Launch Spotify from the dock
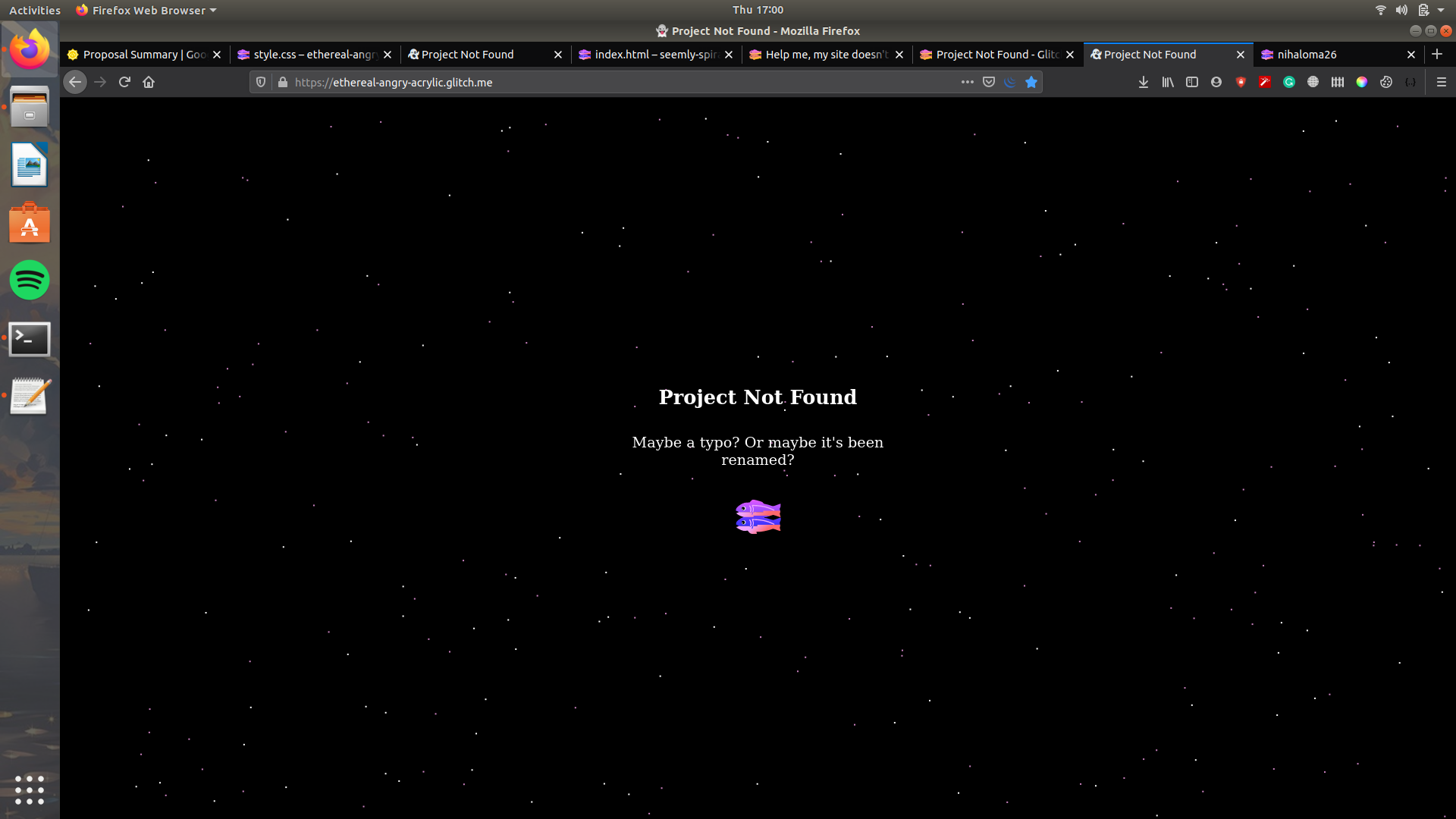Screen dimensions: 1456x819 click(x=30, y=281)
